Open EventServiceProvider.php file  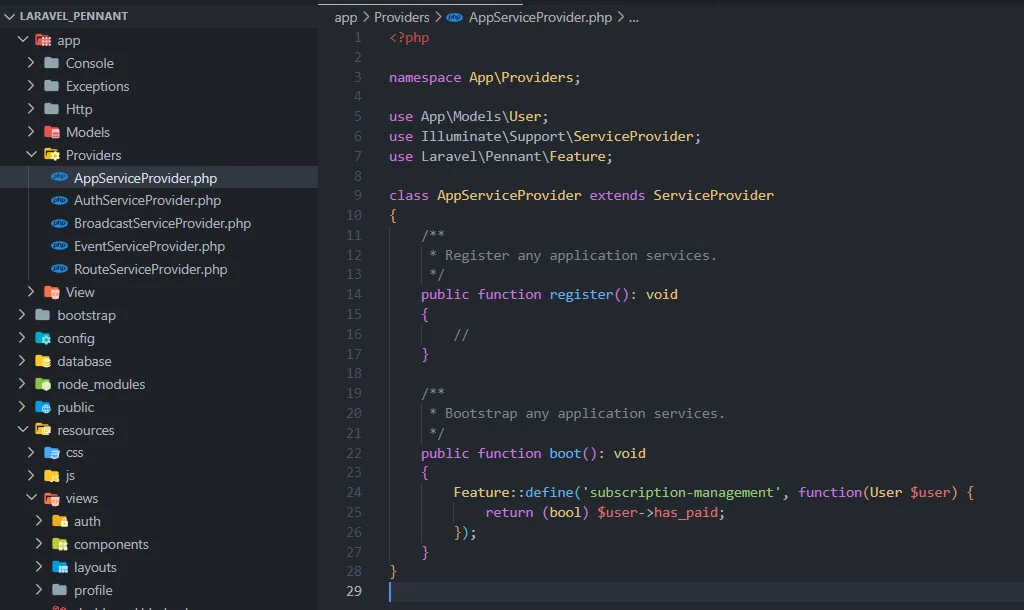(x=149, y=246)
